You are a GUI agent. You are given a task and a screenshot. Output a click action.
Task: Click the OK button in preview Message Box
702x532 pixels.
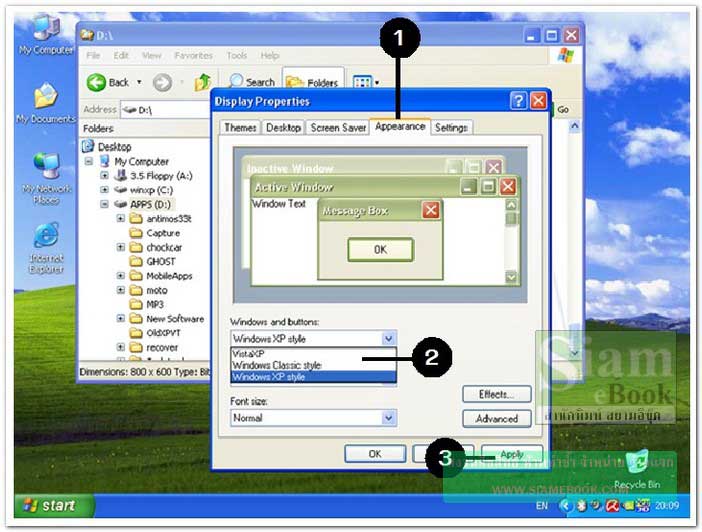click(x=380, y=249)
